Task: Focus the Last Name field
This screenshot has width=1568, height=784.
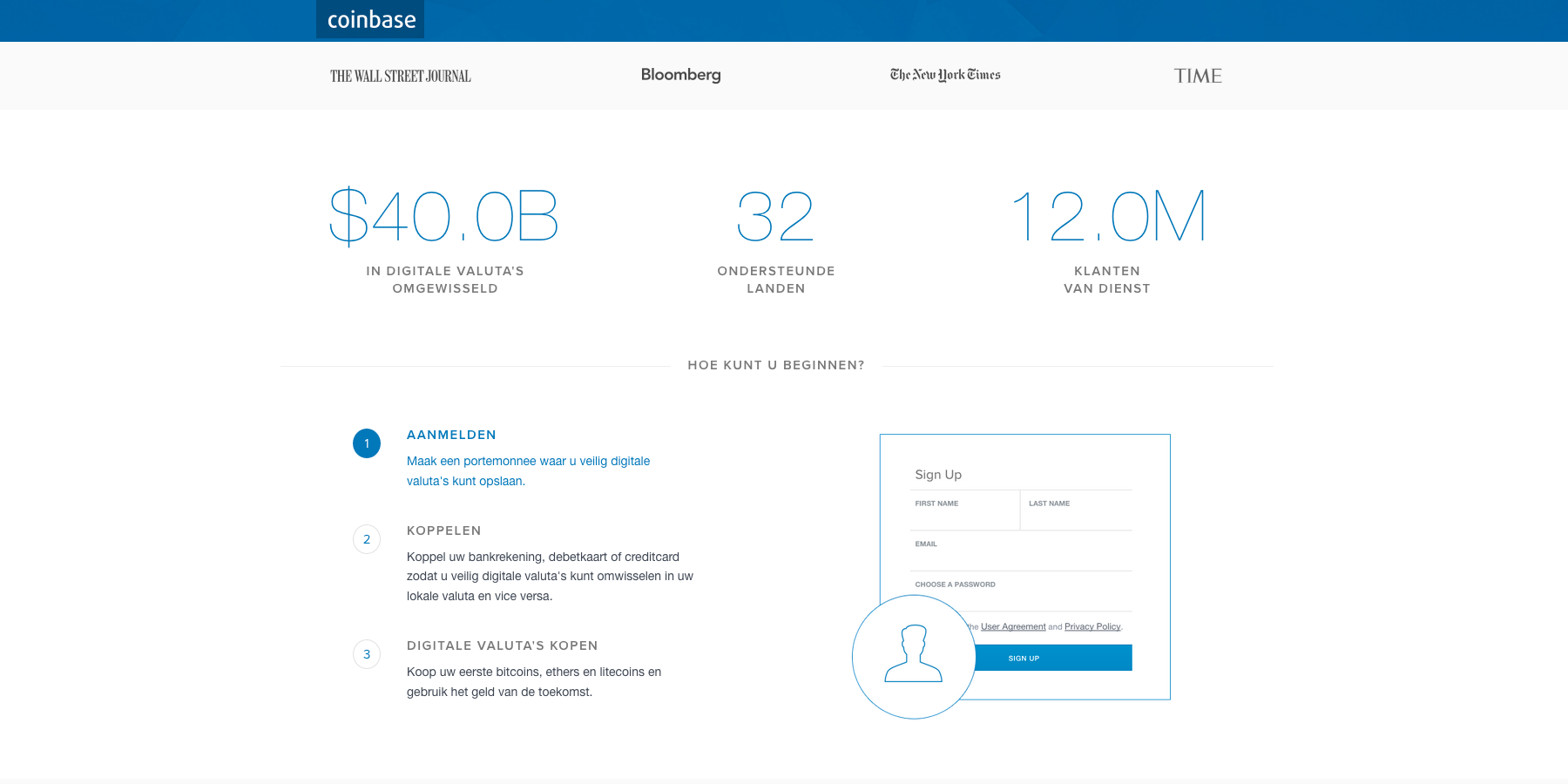Action: 1077,510
